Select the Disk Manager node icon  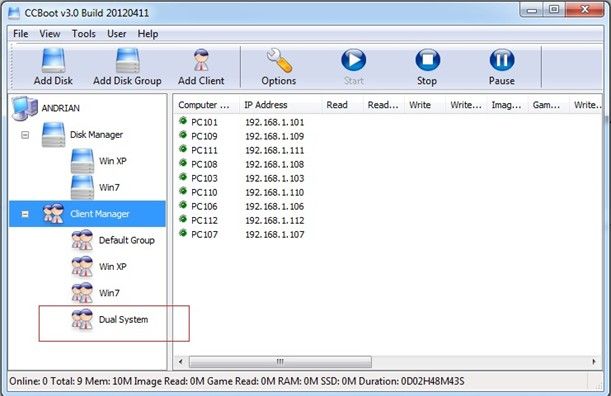[x=53, y=134]
